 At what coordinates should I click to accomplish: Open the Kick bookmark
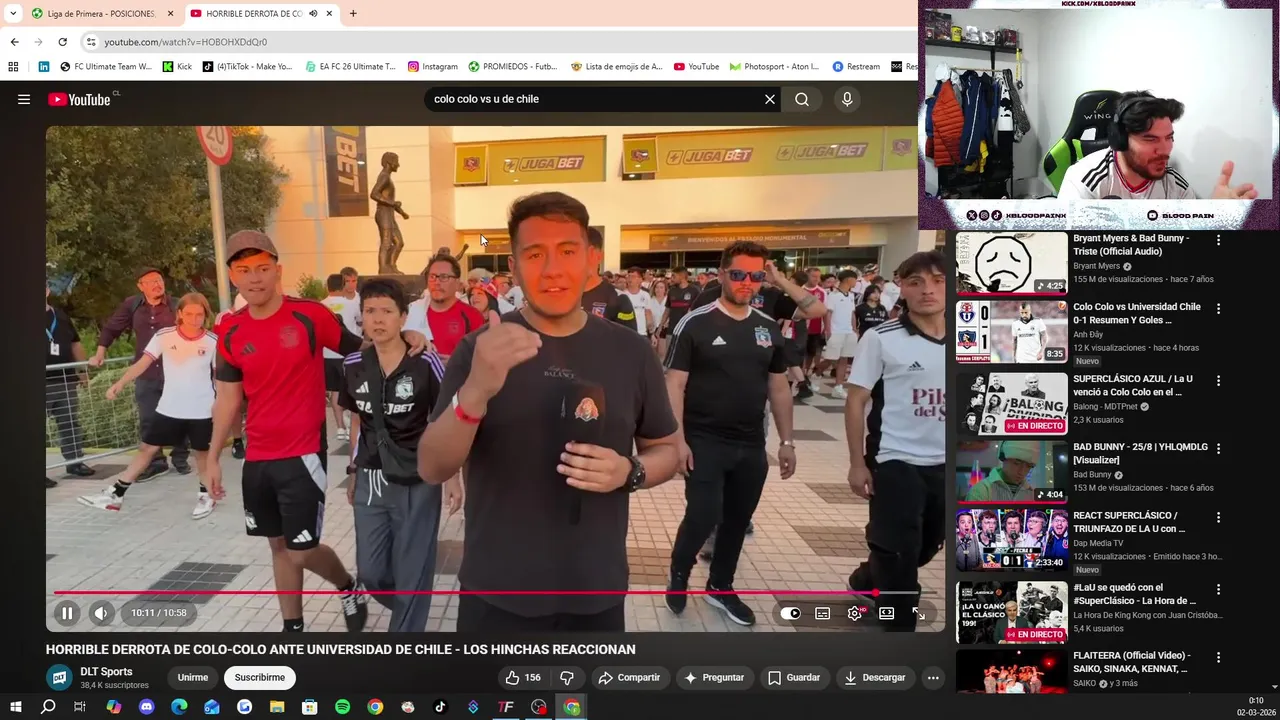click(176, 67)
